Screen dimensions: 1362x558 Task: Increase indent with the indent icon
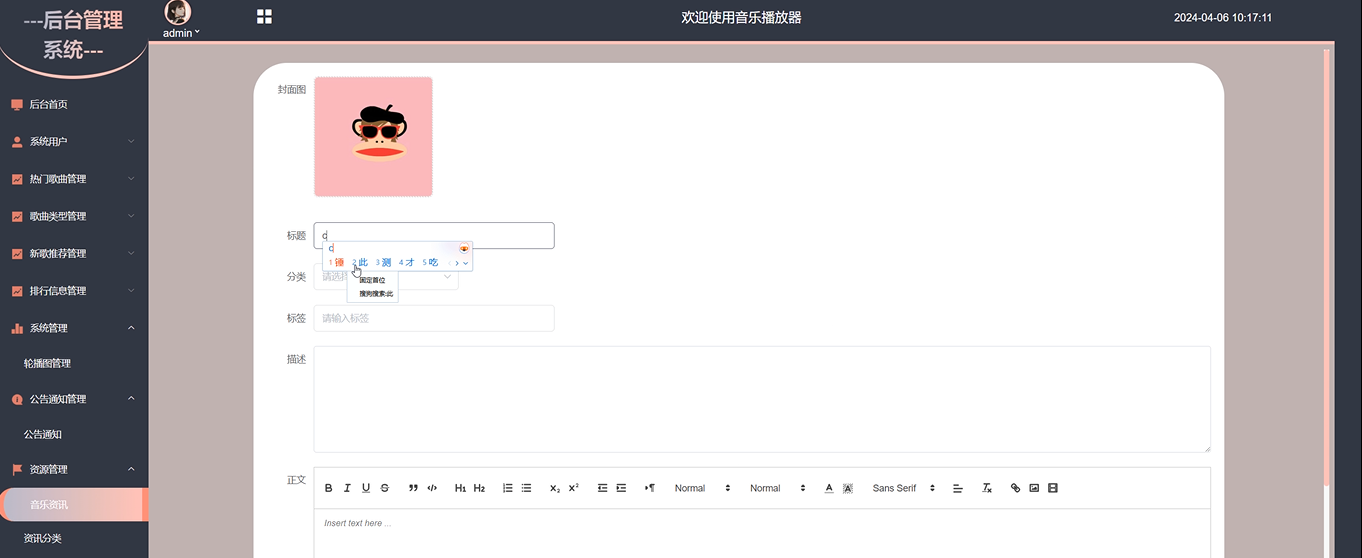click(x=621, y=488)
